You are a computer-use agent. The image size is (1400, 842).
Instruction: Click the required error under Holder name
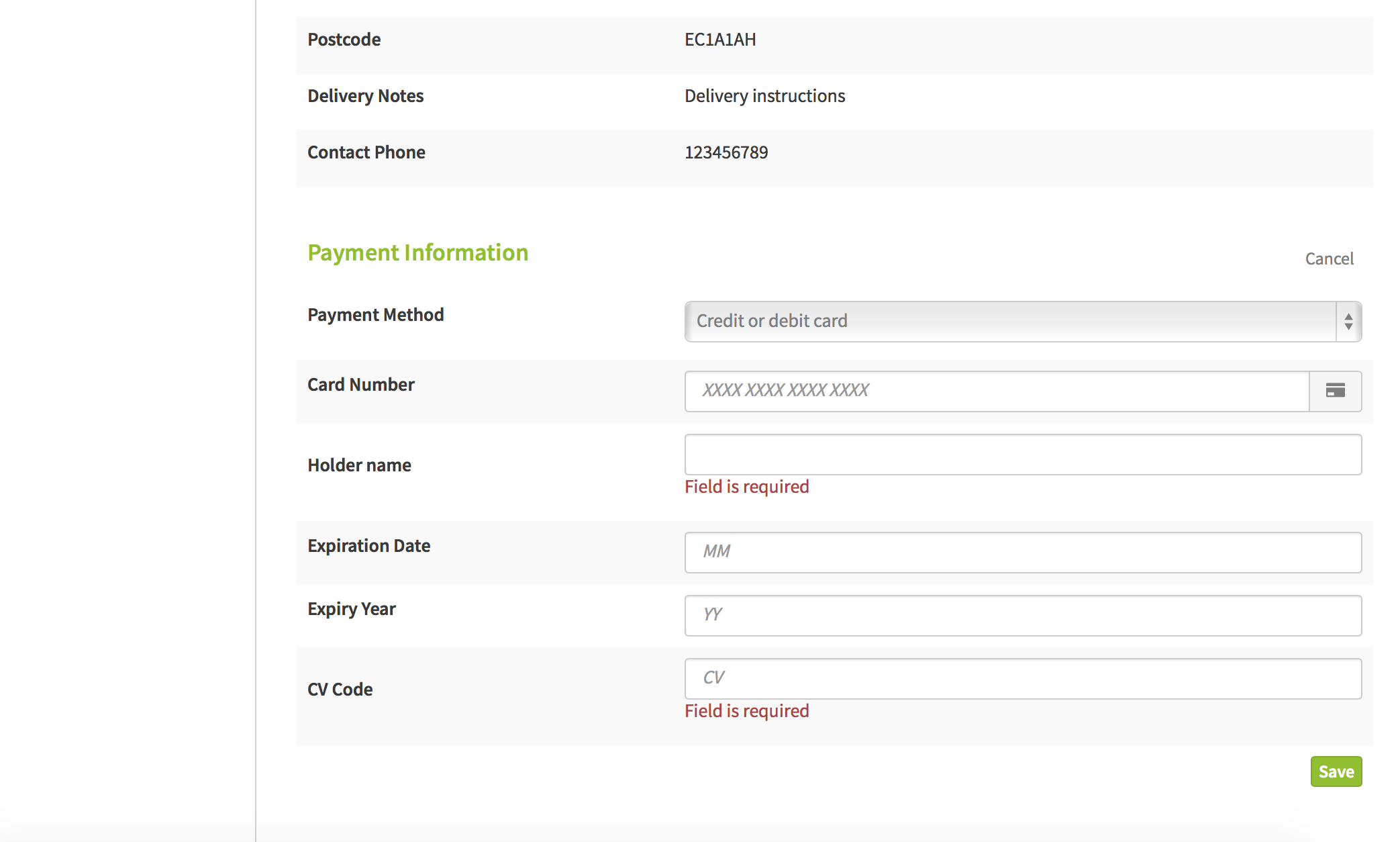[x=746, y=487]
